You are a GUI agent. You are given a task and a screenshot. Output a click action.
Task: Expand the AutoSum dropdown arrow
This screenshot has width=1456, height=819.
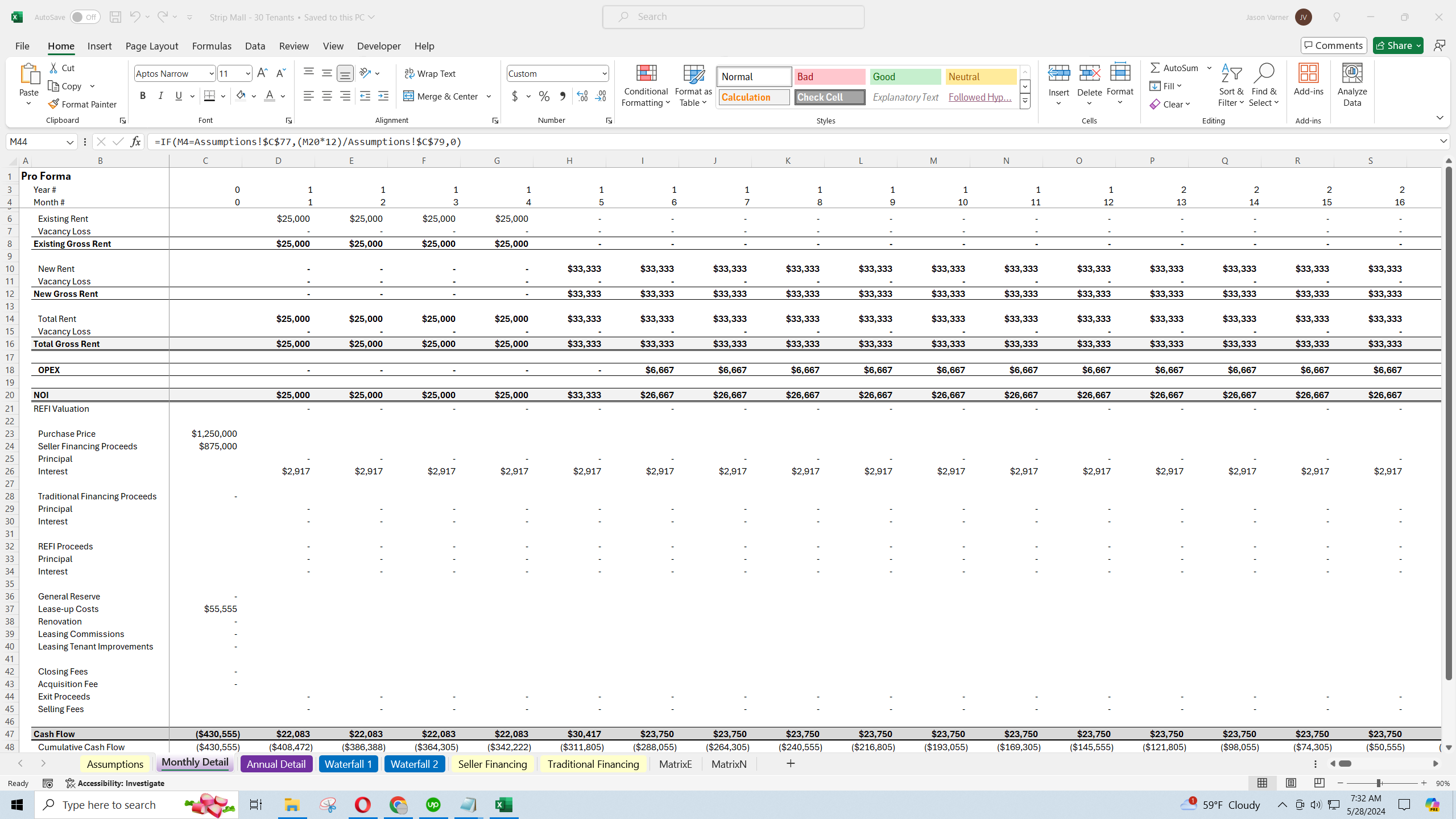1210,68
